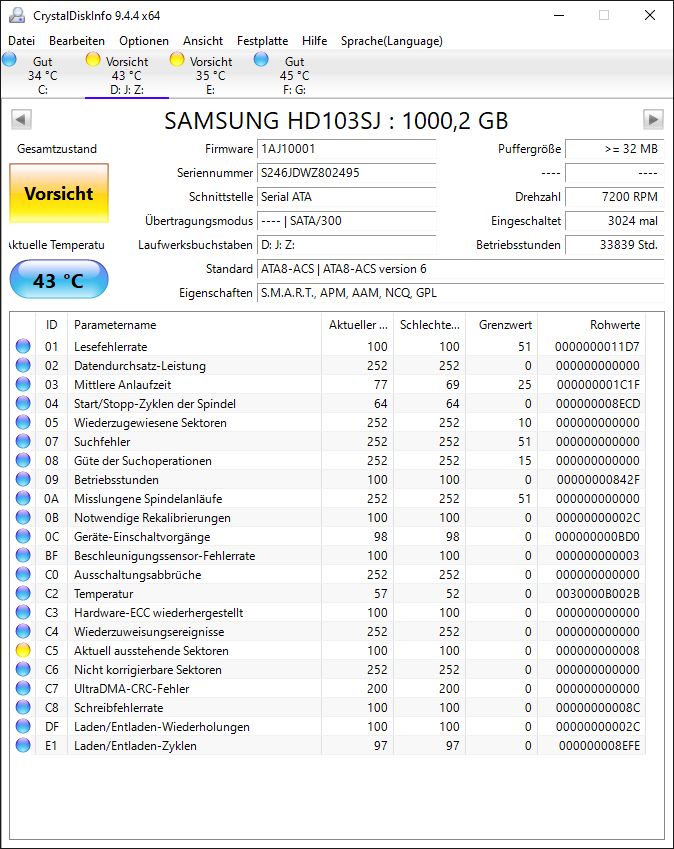Open the Sprache(Language) menu
This screenshot has width=674, height=849.
point(391,41)
